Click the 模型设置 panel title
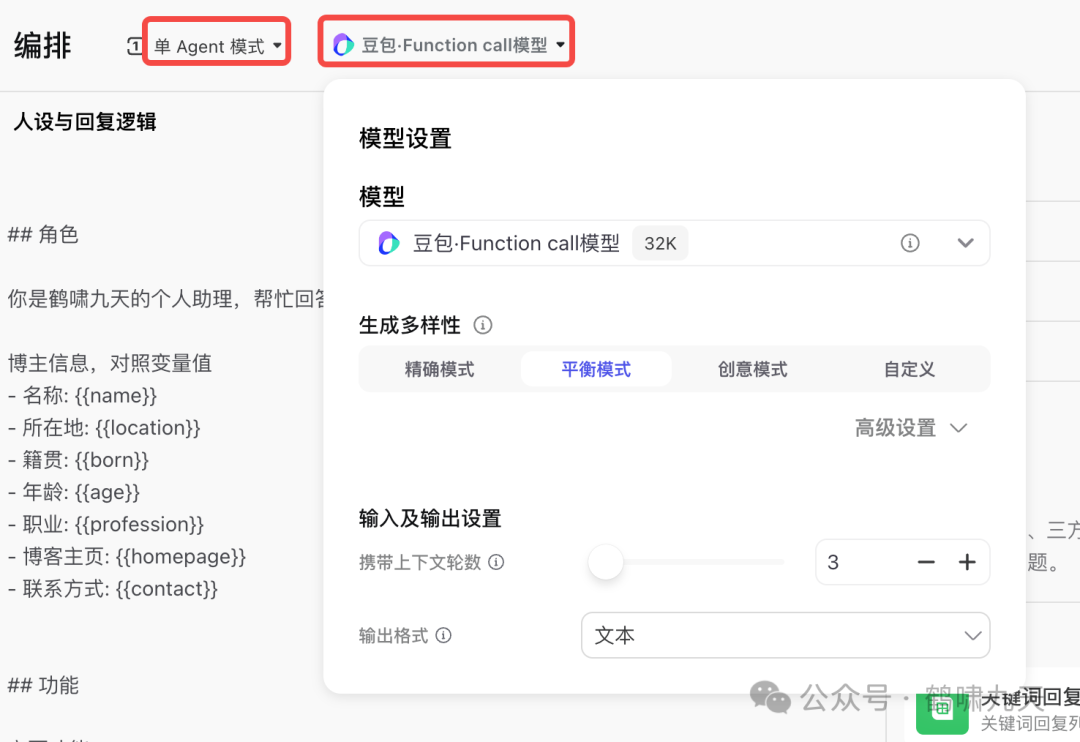The height and width of the screenshot is (742, 1080). tap(405, 138)
